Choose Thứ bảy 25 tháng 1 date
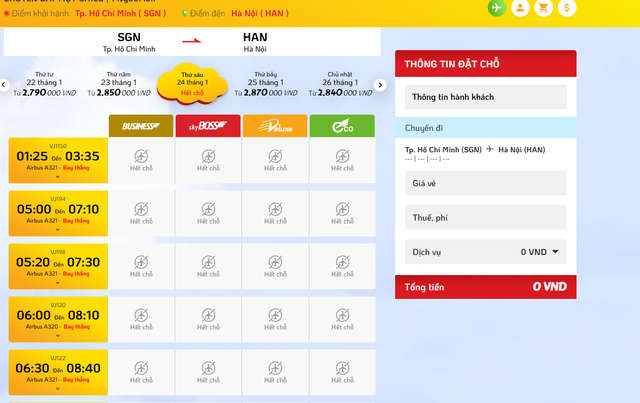This screenshot has width=640, height=403. tap(265, 84)
